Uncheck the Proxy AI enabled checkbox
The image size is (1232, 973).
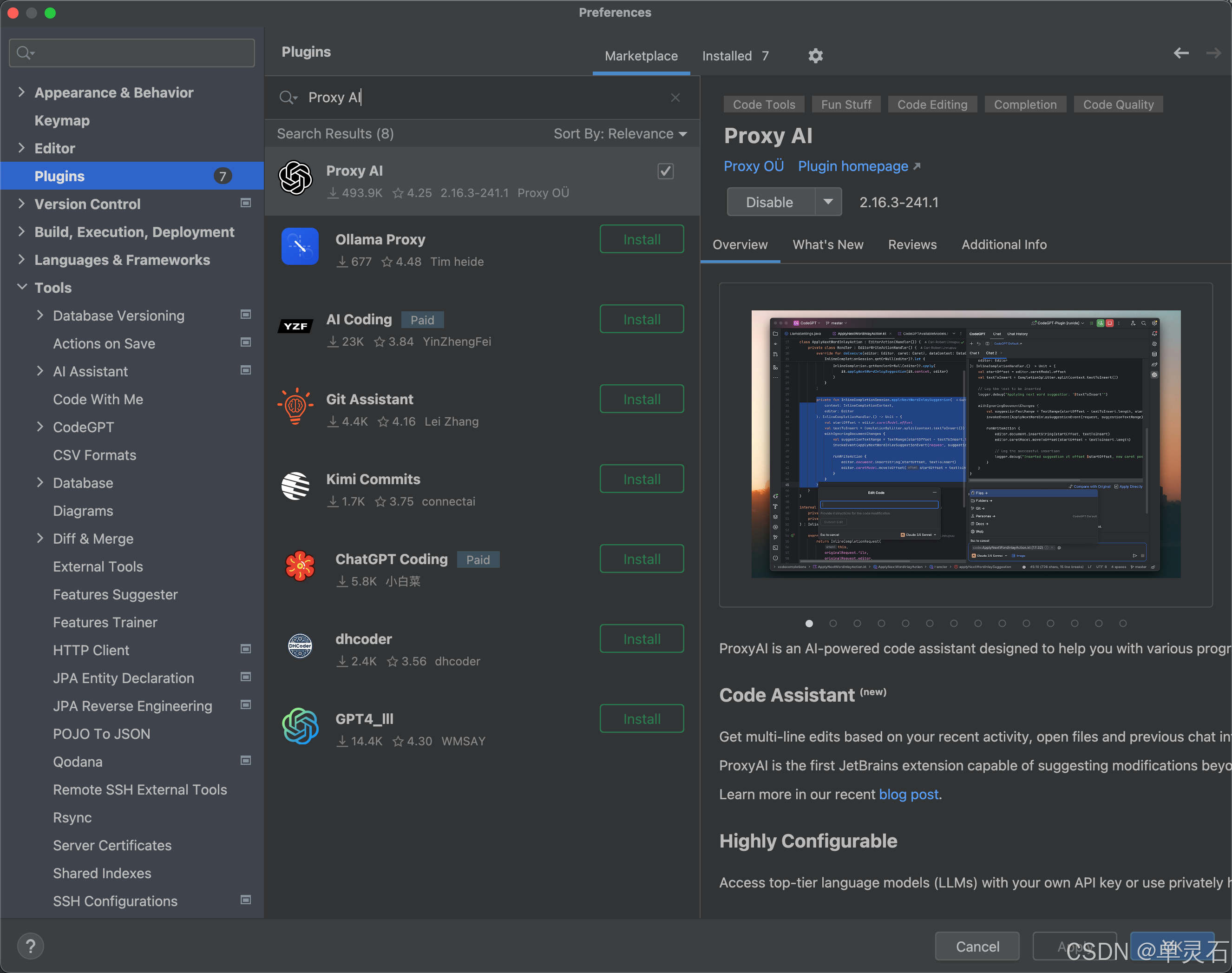(x=665, y=171)
